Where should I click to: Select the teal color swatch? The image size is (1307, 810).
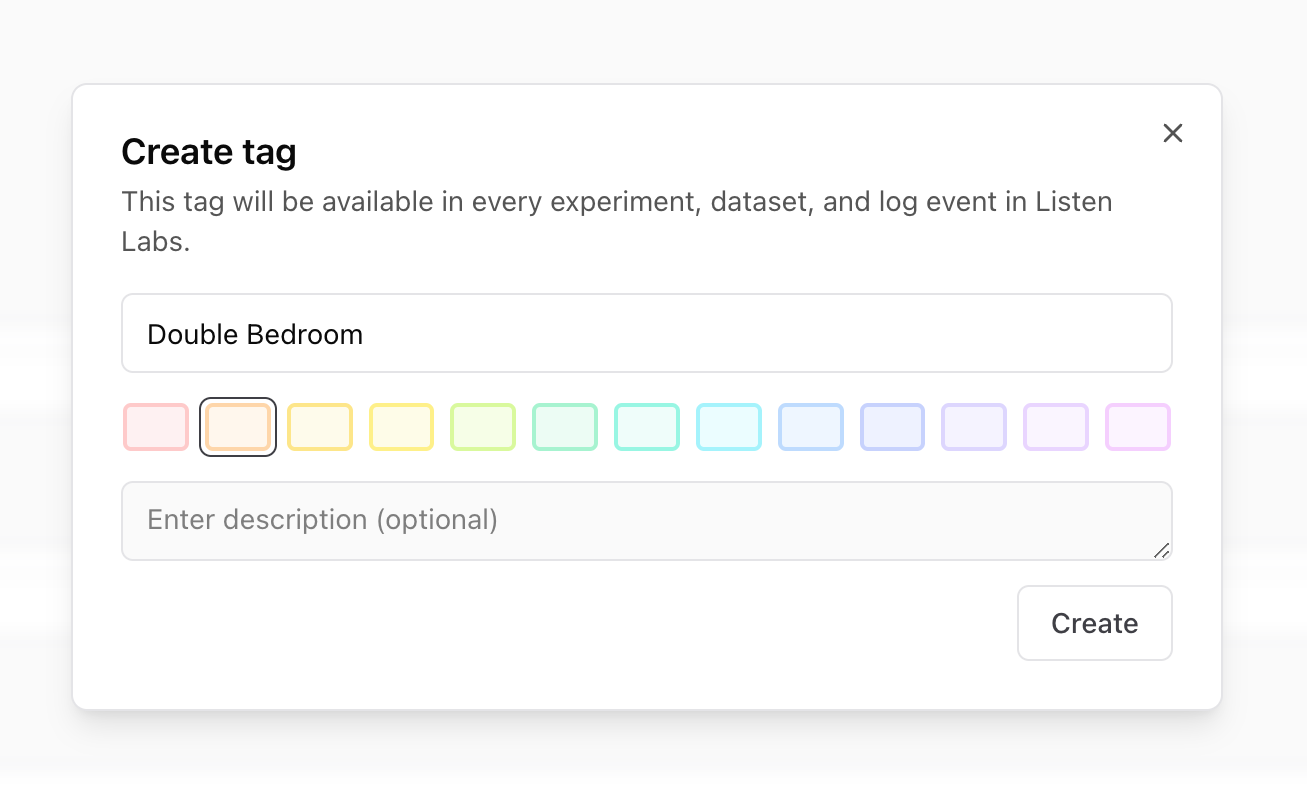pos(647,427)
